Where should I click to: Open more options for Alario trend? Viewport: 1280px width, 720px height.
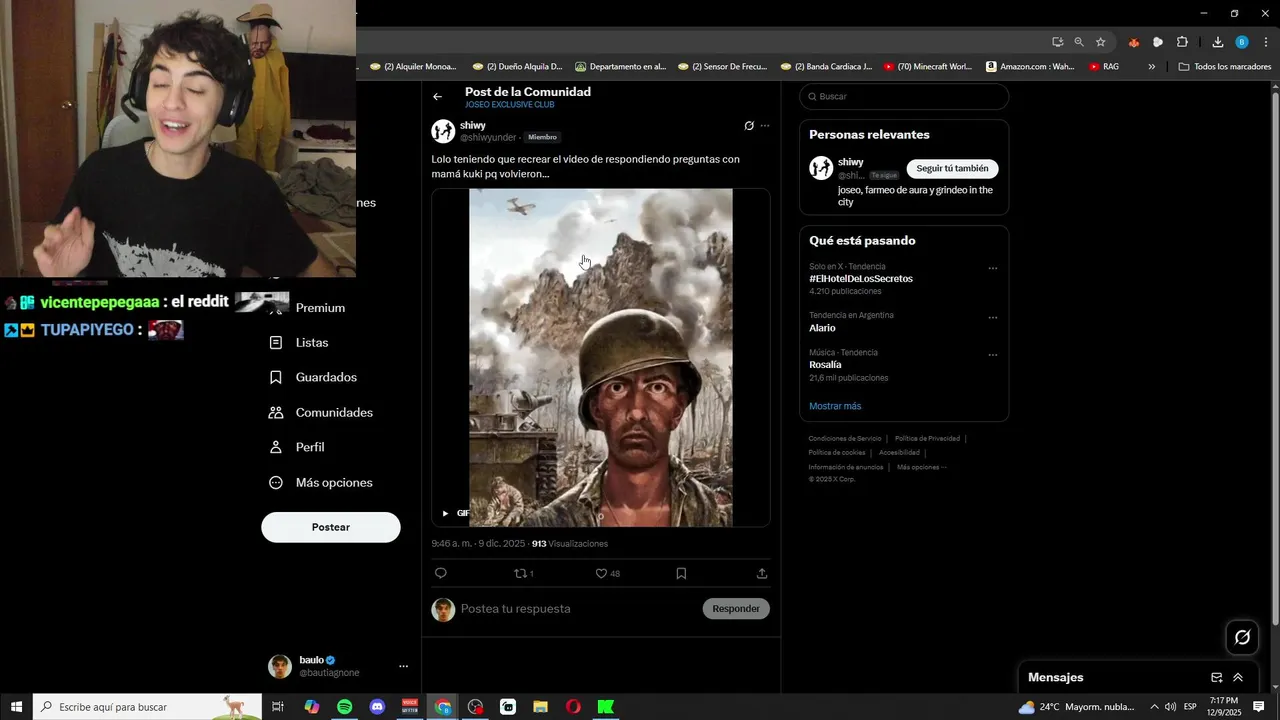tap(993, 317)
